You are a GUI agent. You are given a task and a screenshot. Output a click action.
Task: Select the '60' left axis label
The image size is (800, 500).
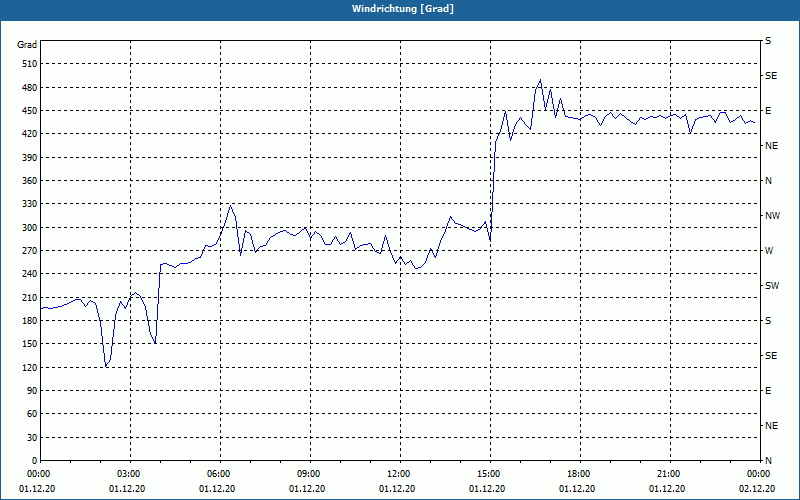tap(32, 414)
